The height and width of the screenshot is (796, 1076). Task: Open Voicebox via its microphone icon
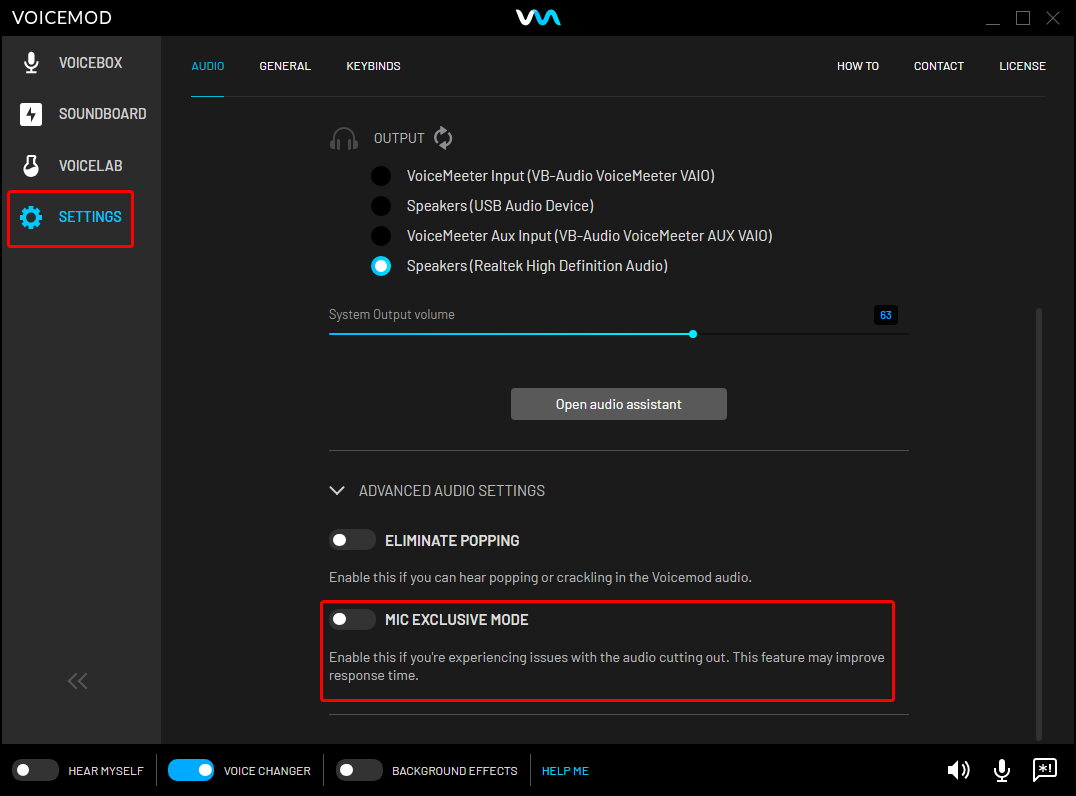[31, 62]
